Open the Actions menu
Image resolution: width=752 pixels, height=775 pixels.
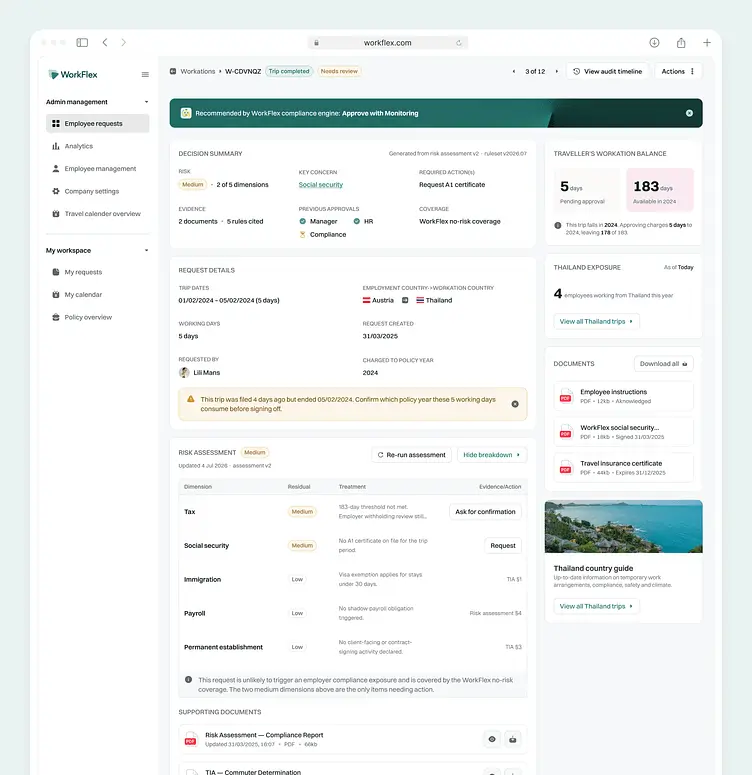(678, 72)
